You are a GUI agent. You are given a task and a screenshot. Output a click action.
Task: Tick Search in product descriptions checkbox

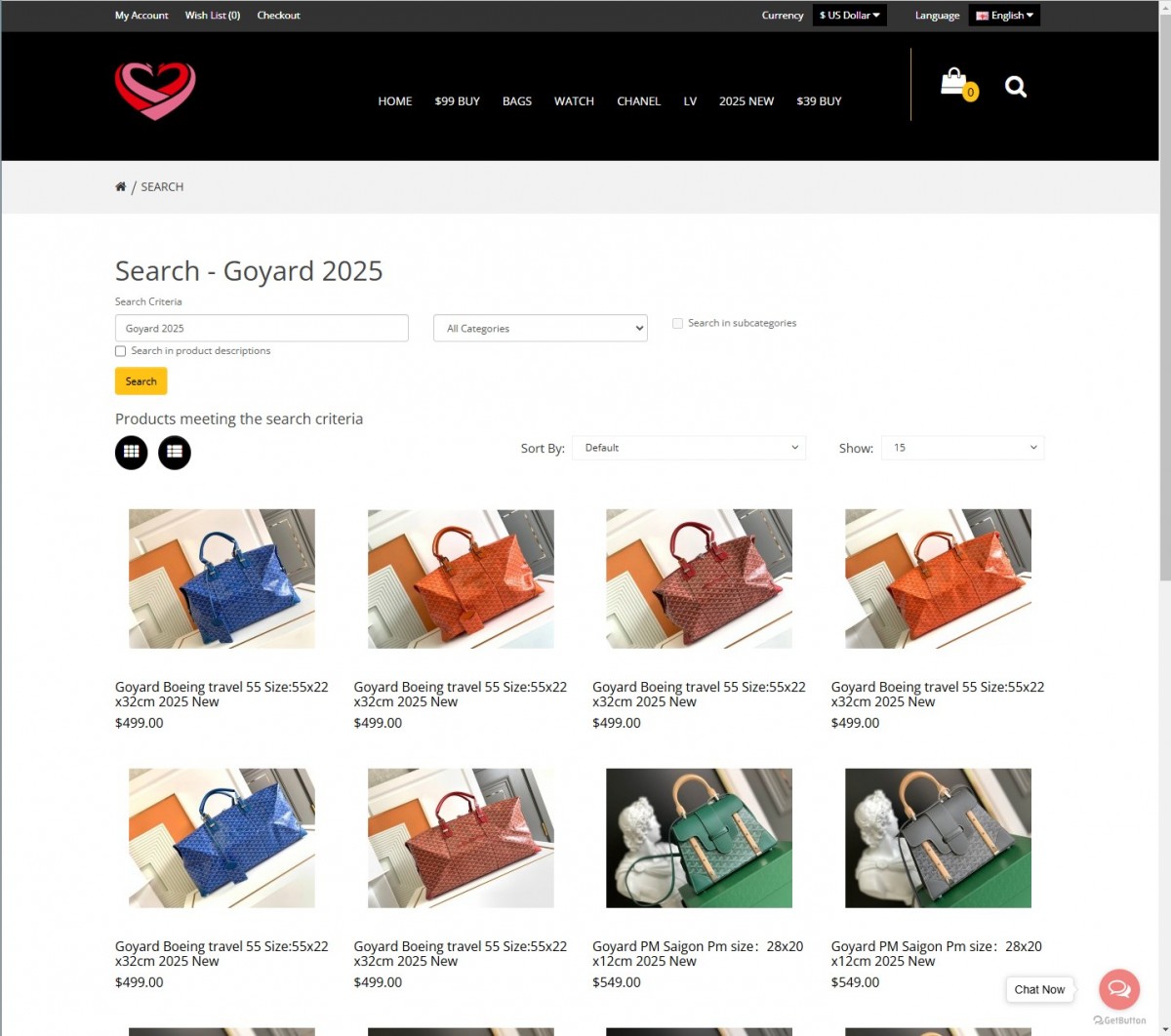coord(121,351)
